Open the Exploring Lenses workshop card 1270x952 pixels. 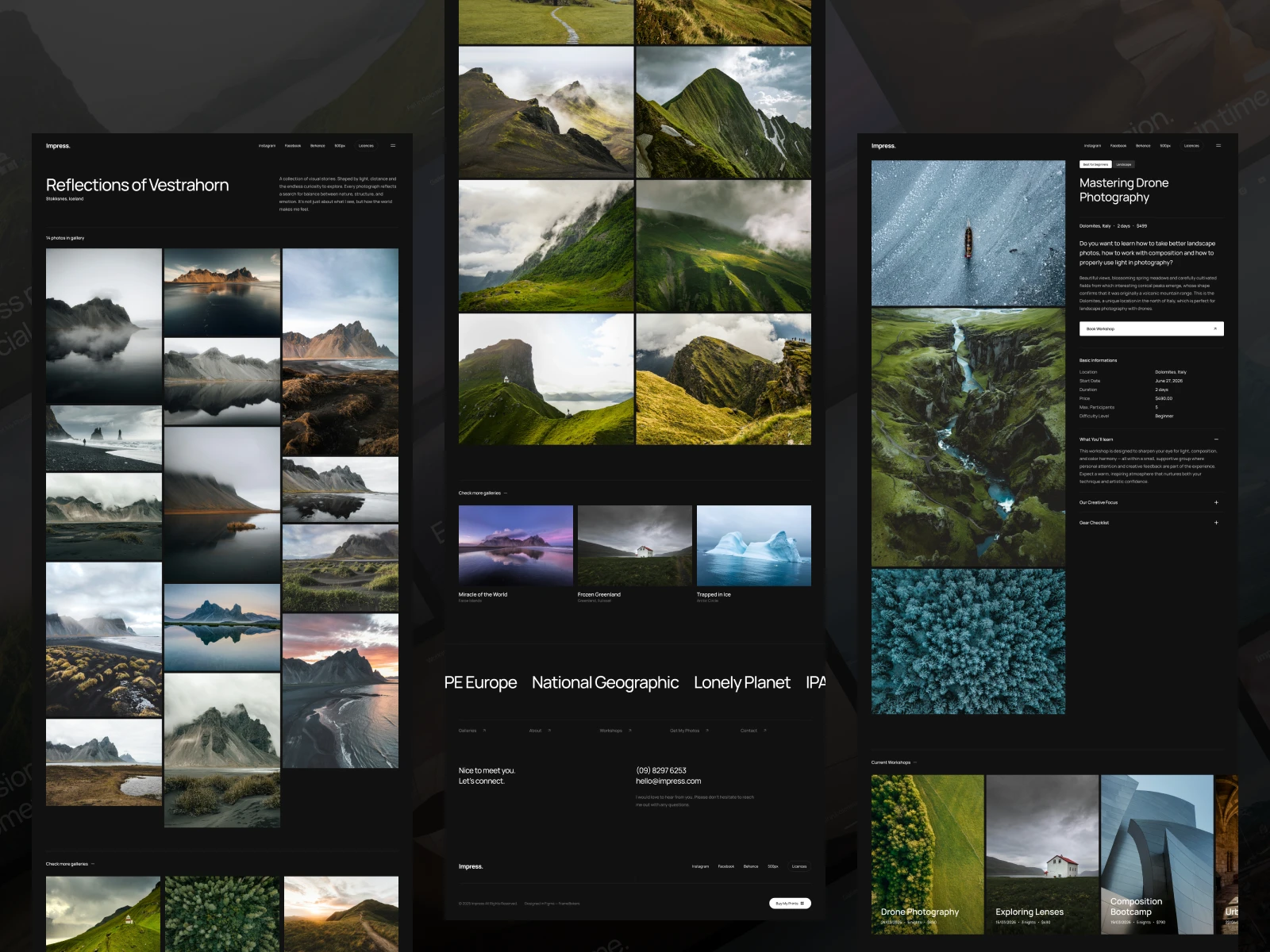1043,854
